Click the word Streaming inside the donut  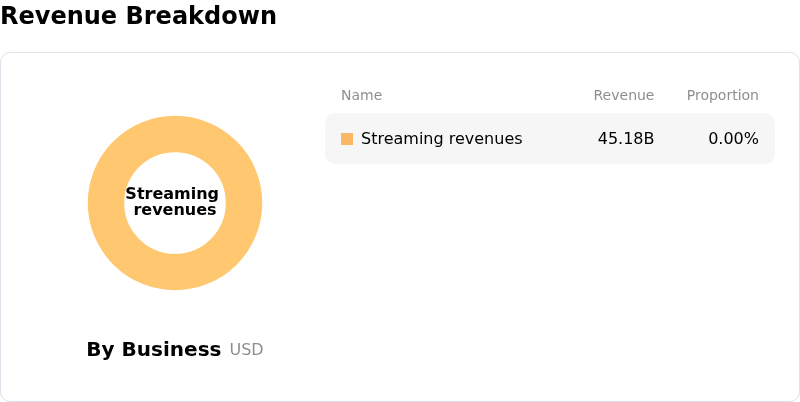(172, 194)
